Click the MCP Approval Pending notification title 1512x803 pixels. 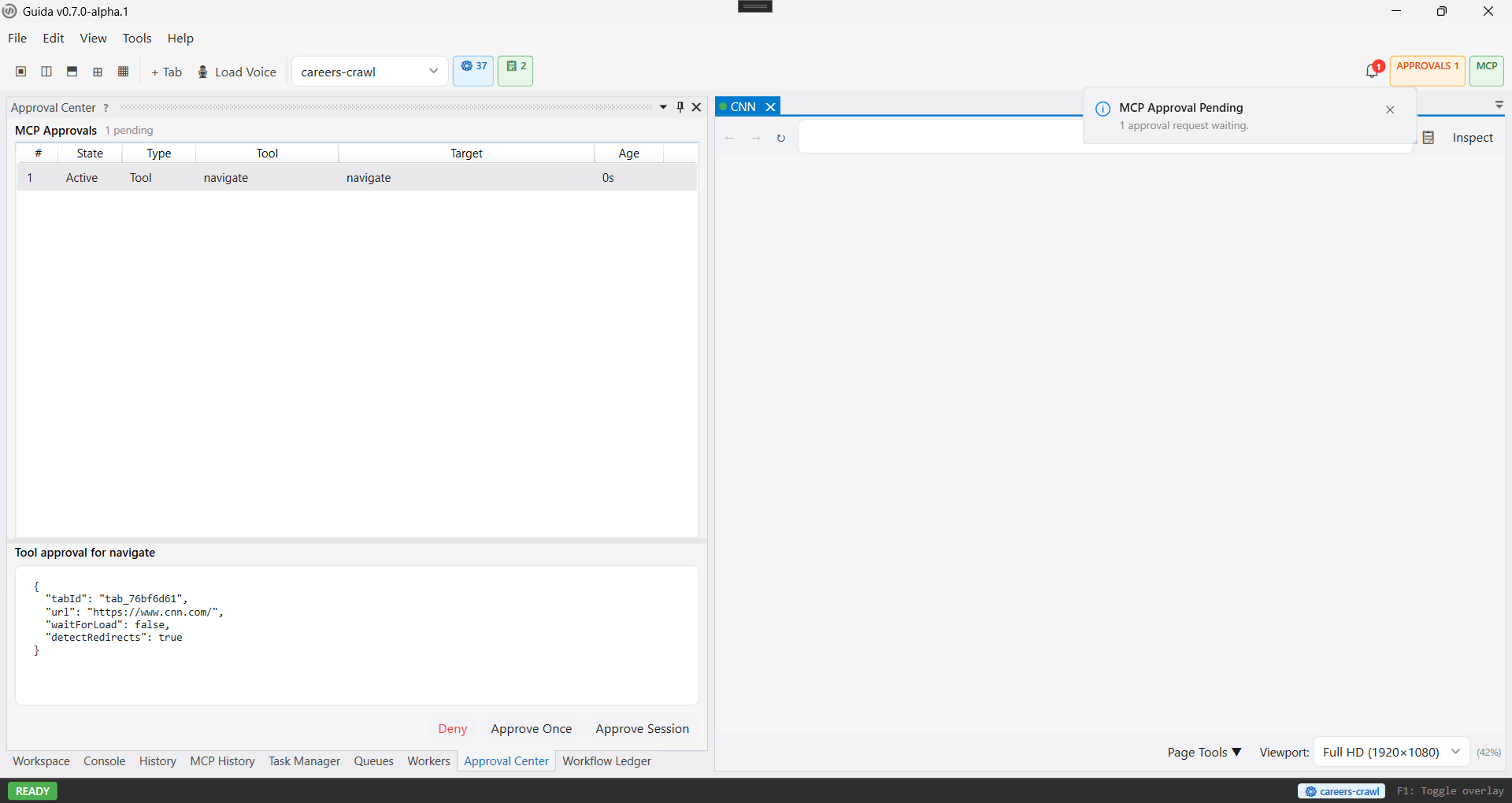click(x=1180, y=107)
